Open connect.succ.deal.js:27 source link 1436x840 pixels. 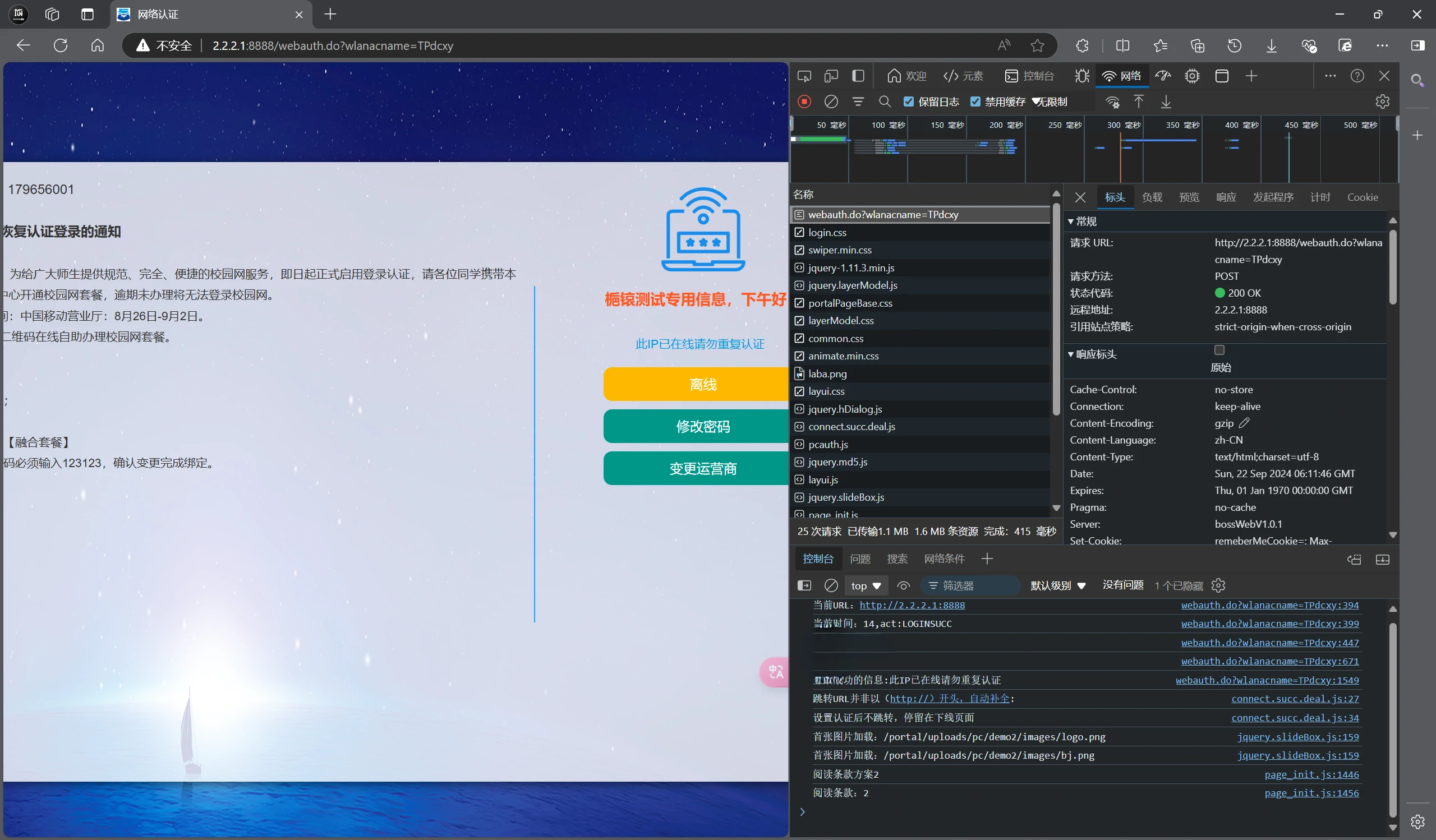pos(1295,699)
